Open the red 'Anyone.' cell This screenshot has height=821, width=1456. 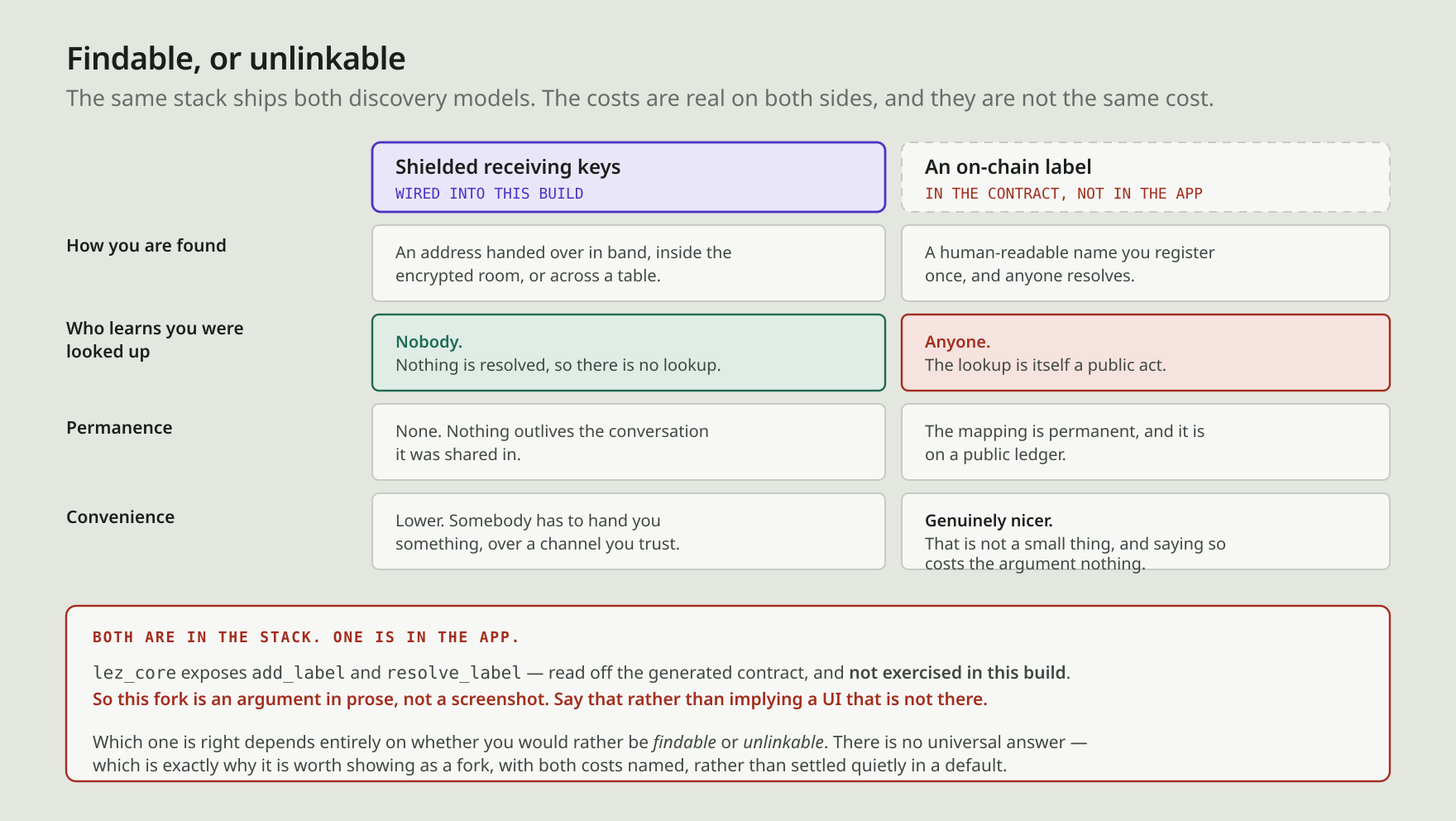tap(1145, 353)
